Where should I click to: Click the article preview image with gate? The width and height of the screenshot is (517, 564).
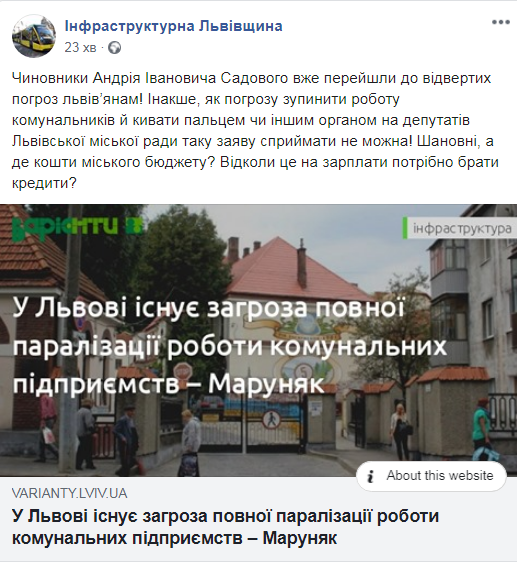pyautogui.click(x=258, y=340)
